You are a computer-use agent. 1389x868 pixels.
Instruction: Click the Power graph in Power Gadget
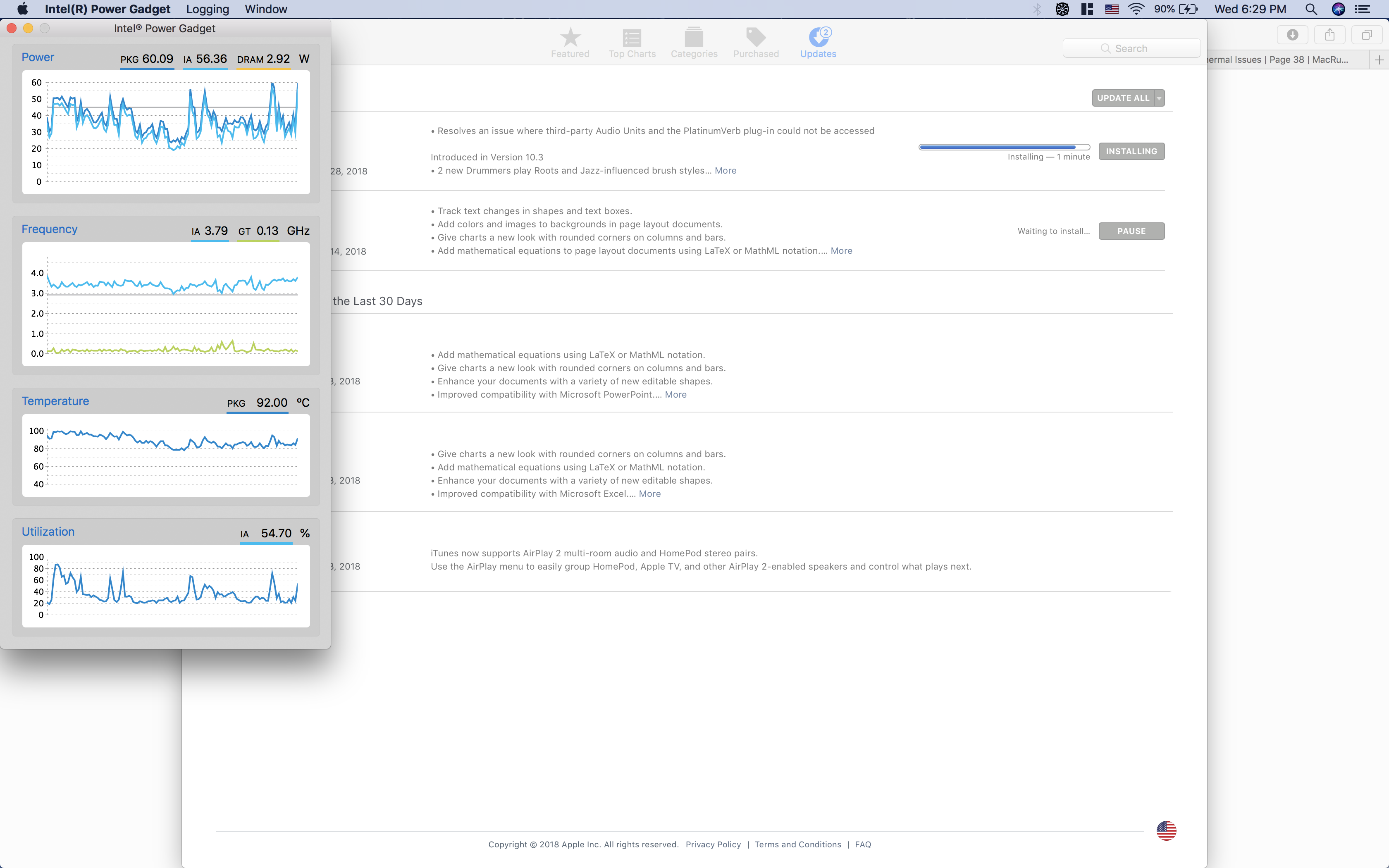pos(166,132)
